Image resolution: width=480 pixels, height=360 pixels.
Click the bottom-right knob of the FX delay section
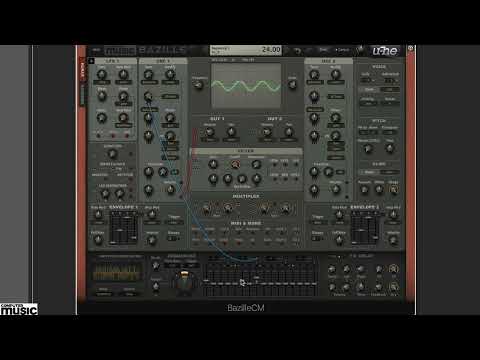(x=393, y=287)
